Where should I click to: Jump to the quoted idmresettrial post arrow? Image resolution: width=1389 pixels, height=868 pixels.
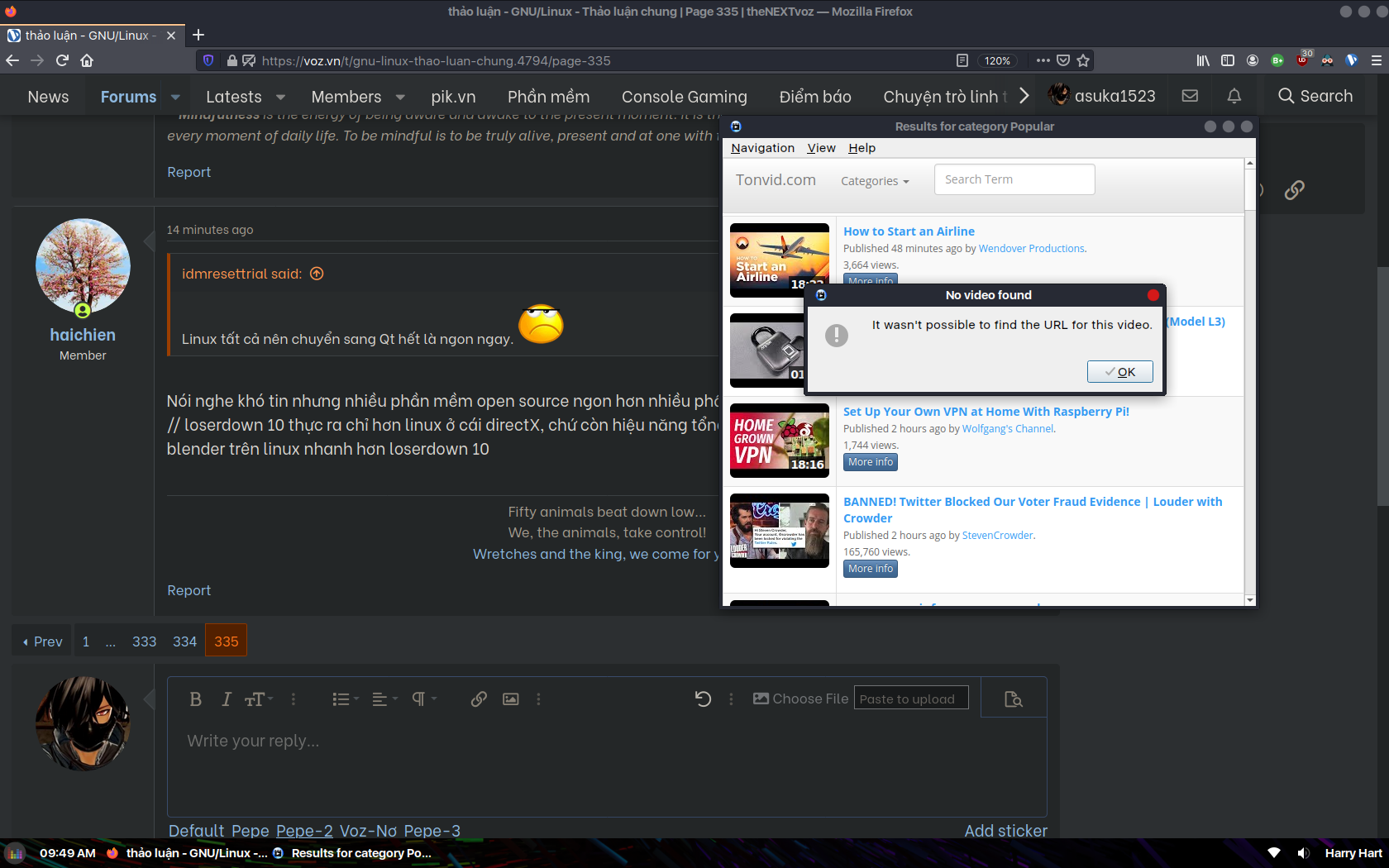tap(317, 274)
